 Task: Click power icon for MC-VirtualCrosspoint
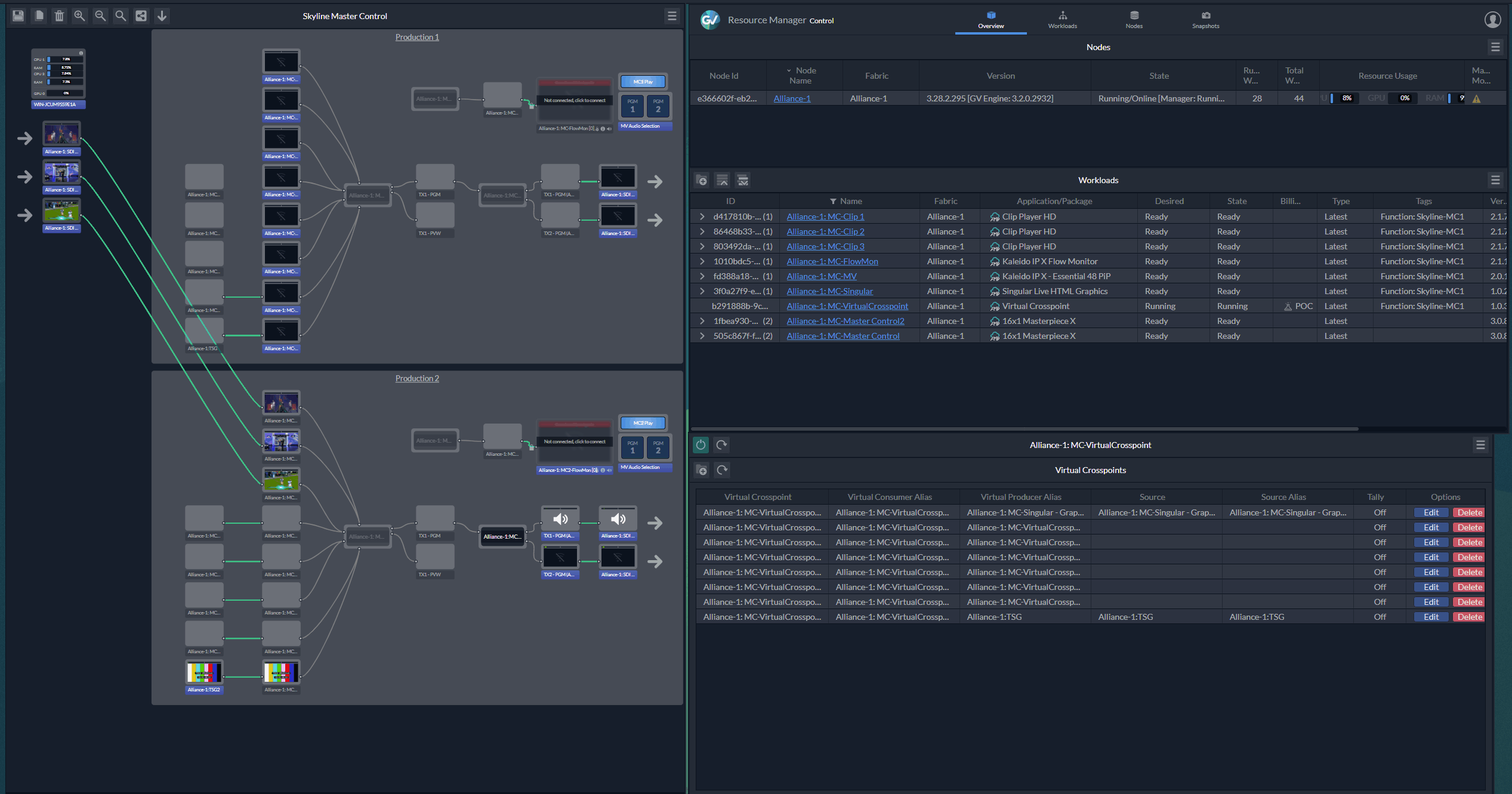point(701,444)
